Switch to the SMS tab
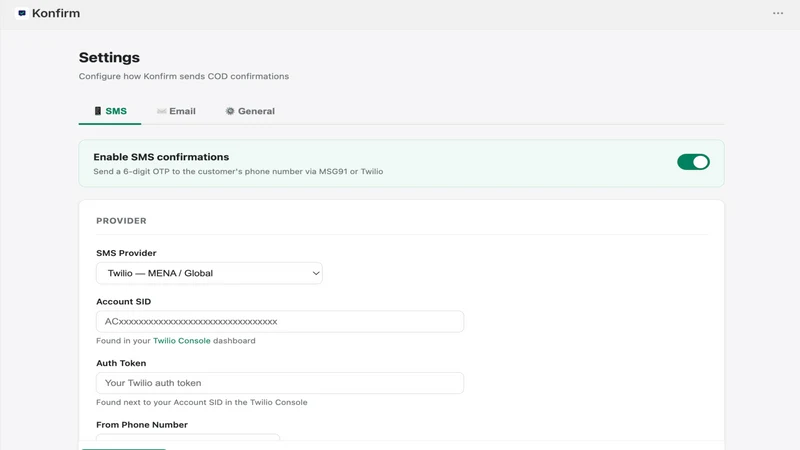This screenshot has width=800, height=450. point(110,111)
